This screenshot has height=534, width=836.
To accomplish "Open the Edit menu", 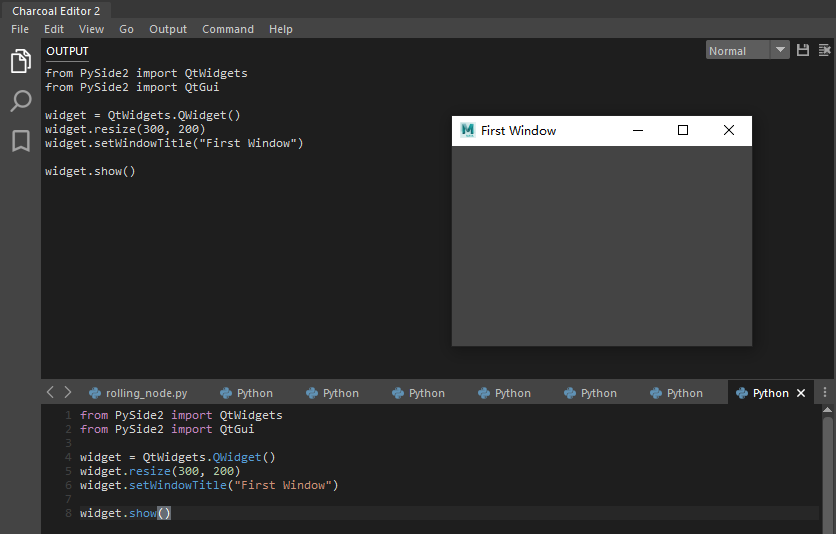I will point(54,29).
